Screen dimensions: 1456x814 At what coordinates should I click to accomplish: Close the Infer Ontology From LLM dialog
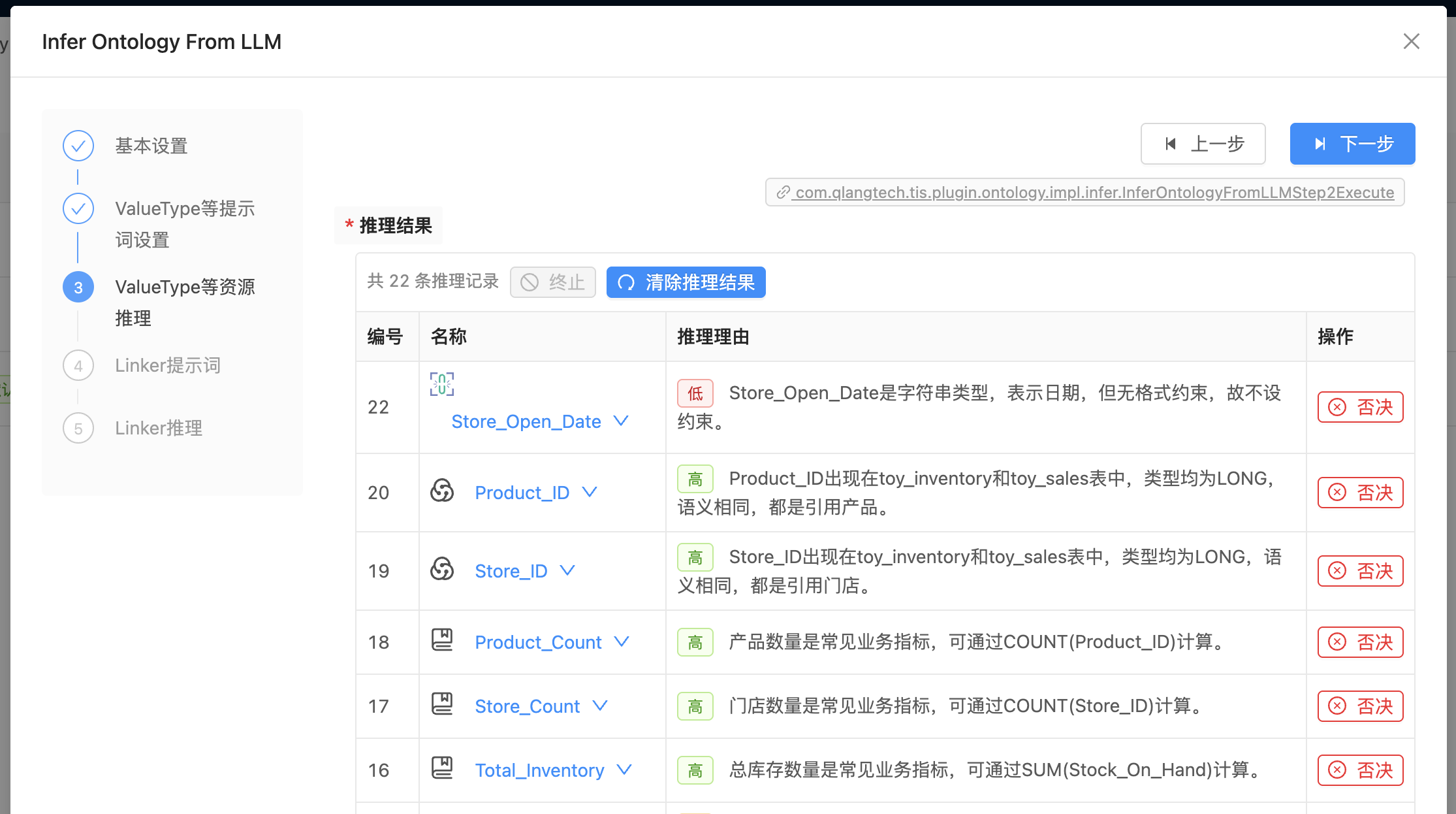[1412, 41]
